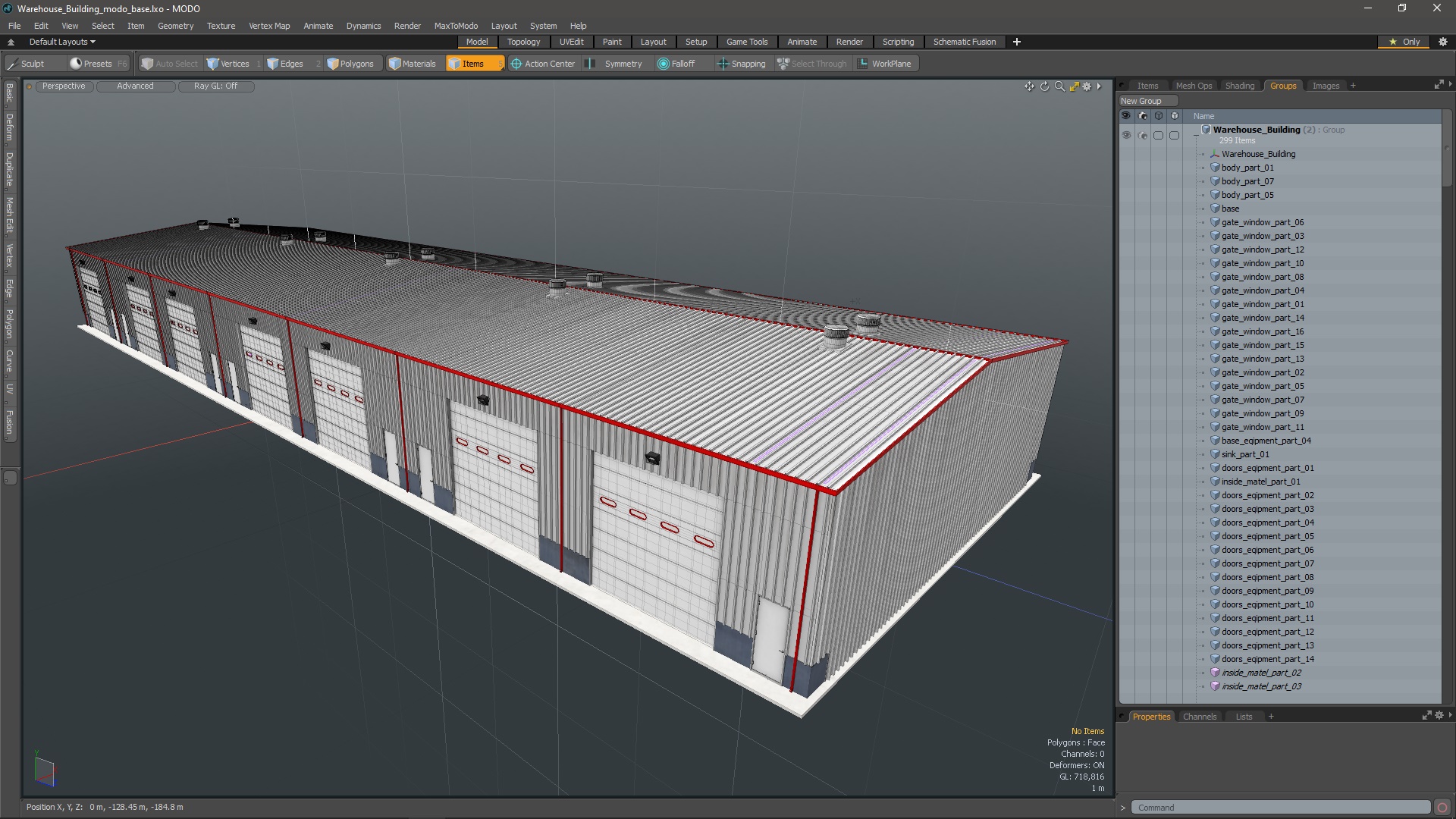Click the viewport rotate icon
Image resolution: width=1456 pixels, height=819 pixels.
point(1044,86)
